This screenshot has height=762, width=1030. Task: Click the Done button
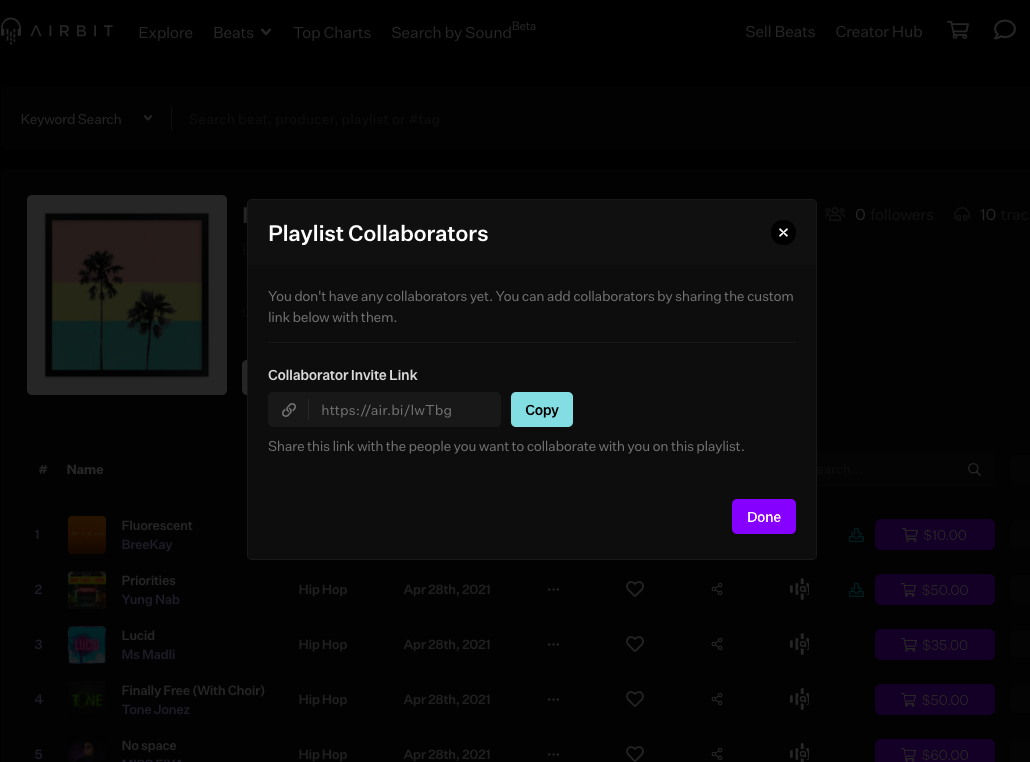click(x=763, y=516)
